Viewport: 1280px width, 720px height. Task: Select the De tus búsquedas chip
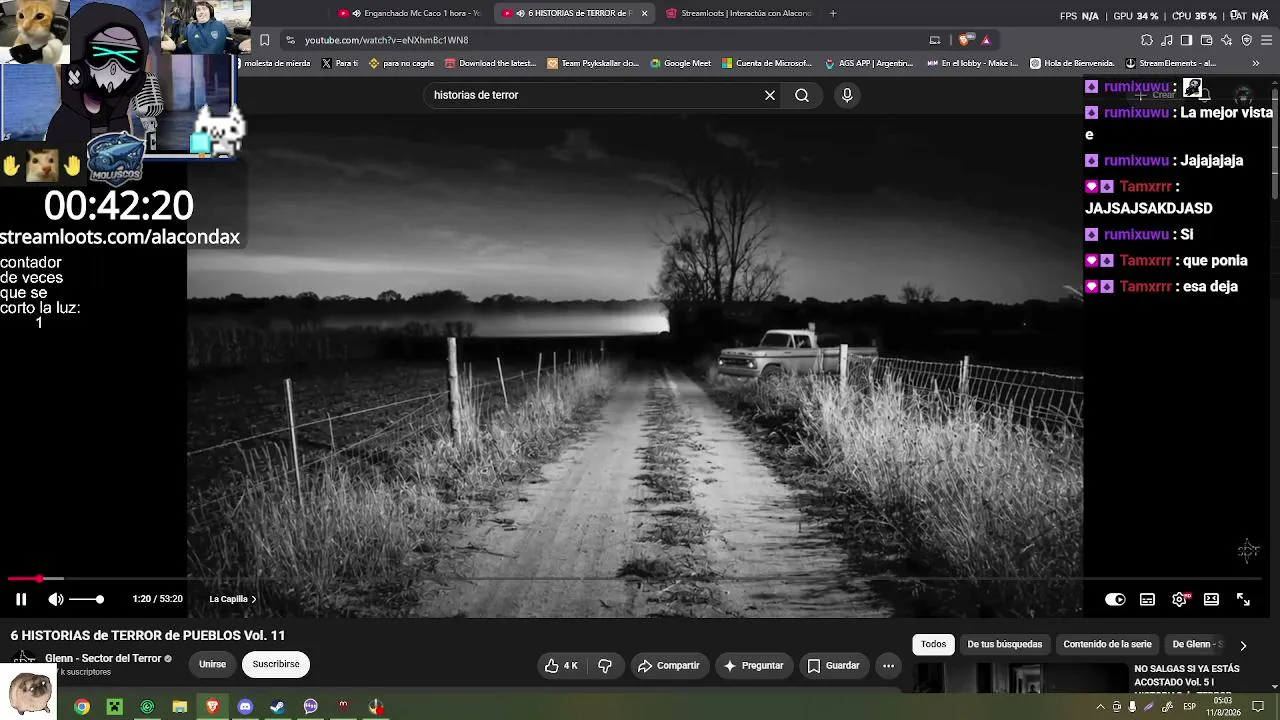coord(1004,644)
